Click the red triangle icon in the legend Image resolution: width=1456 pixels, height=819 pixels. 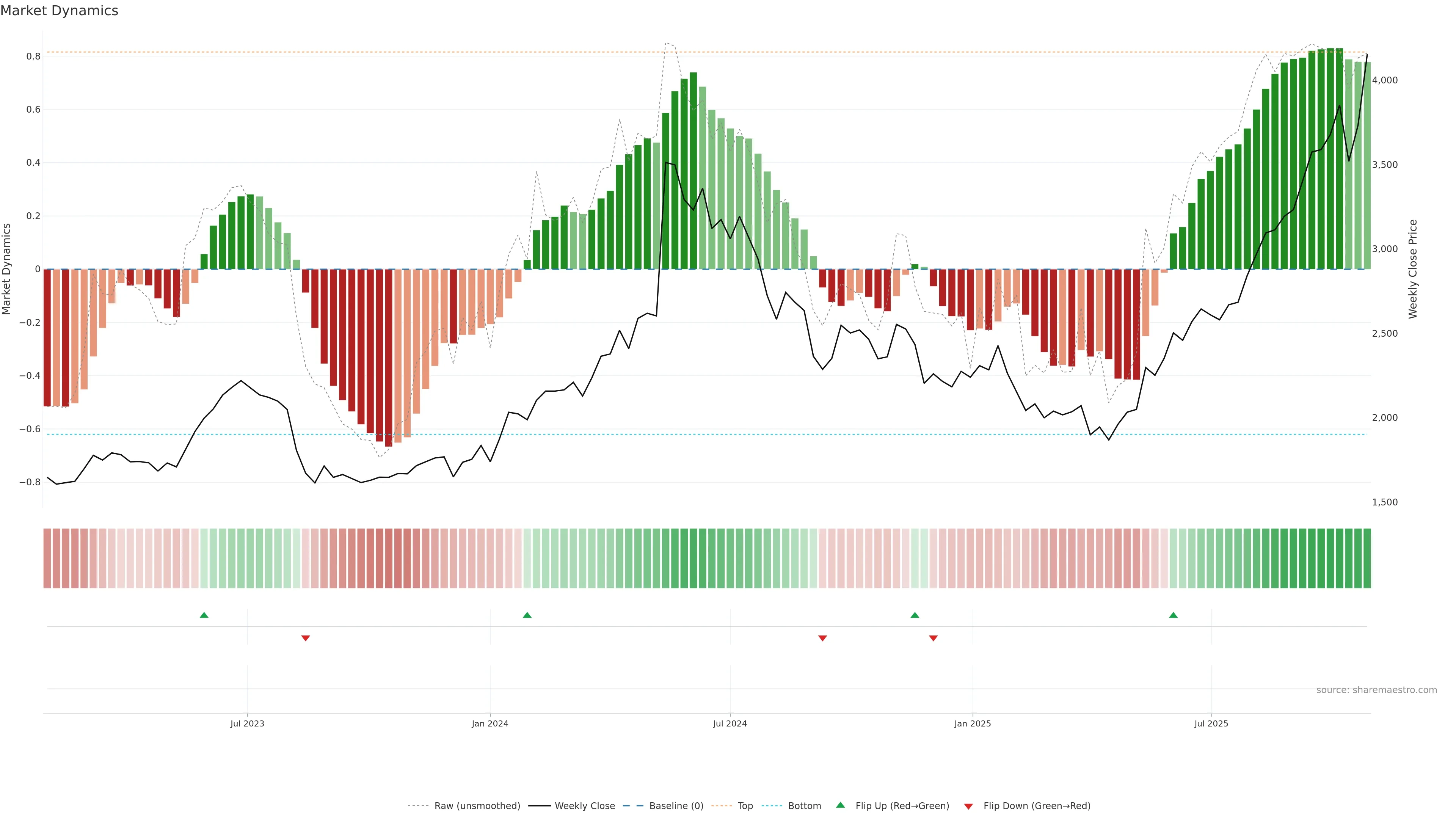(x=968, y=806)
